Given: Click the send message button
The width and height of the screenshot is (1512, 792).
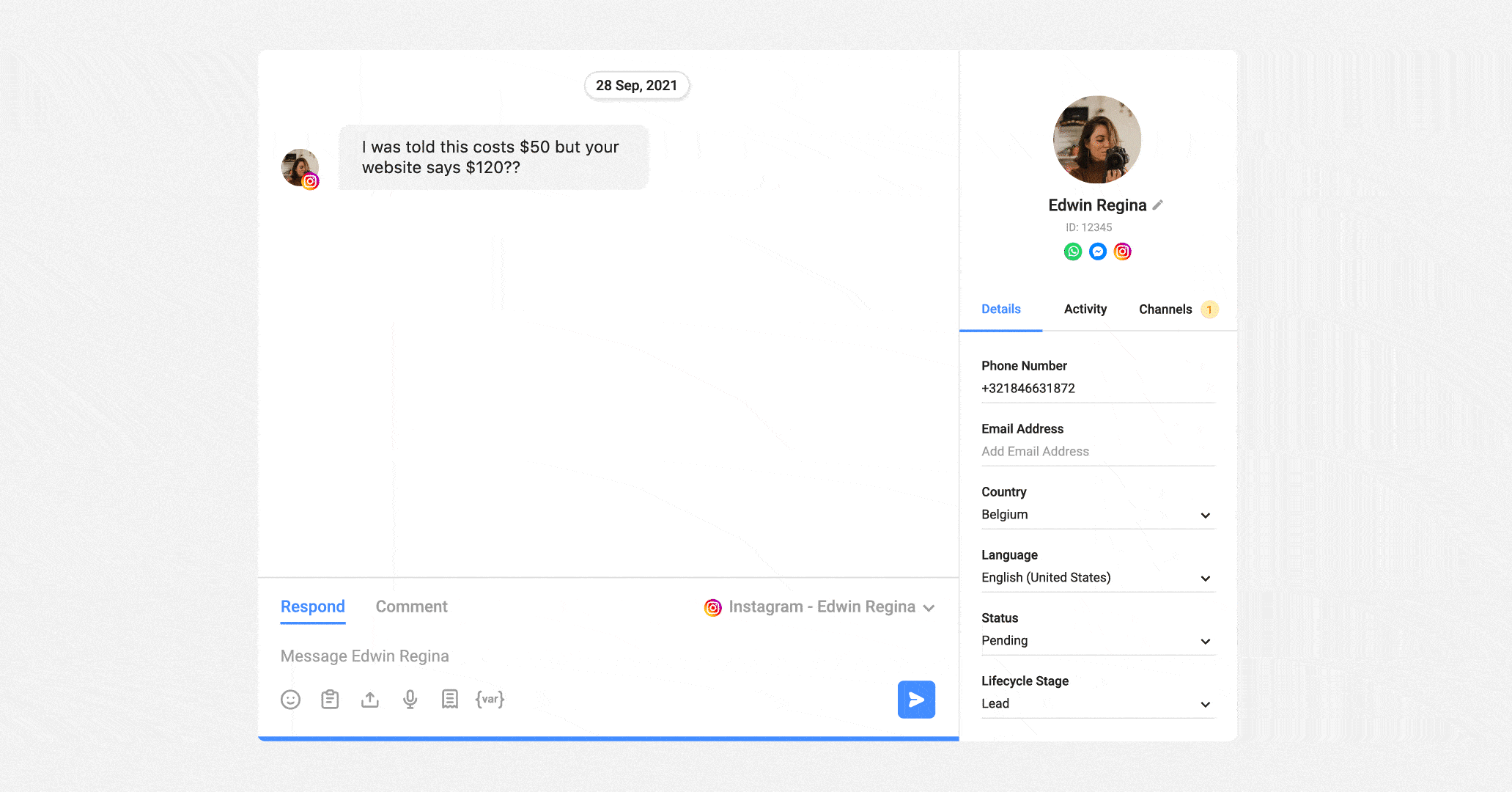Looking at the screenshot, I should 916,699.
